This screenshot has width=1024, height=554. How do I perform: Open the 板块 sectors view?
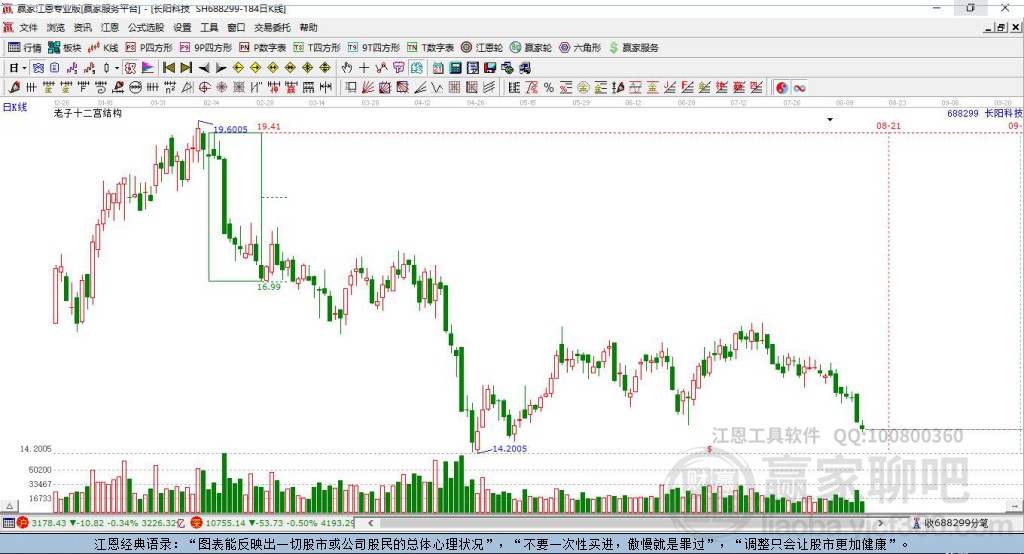pyautogui.click(x=64, y=48)
